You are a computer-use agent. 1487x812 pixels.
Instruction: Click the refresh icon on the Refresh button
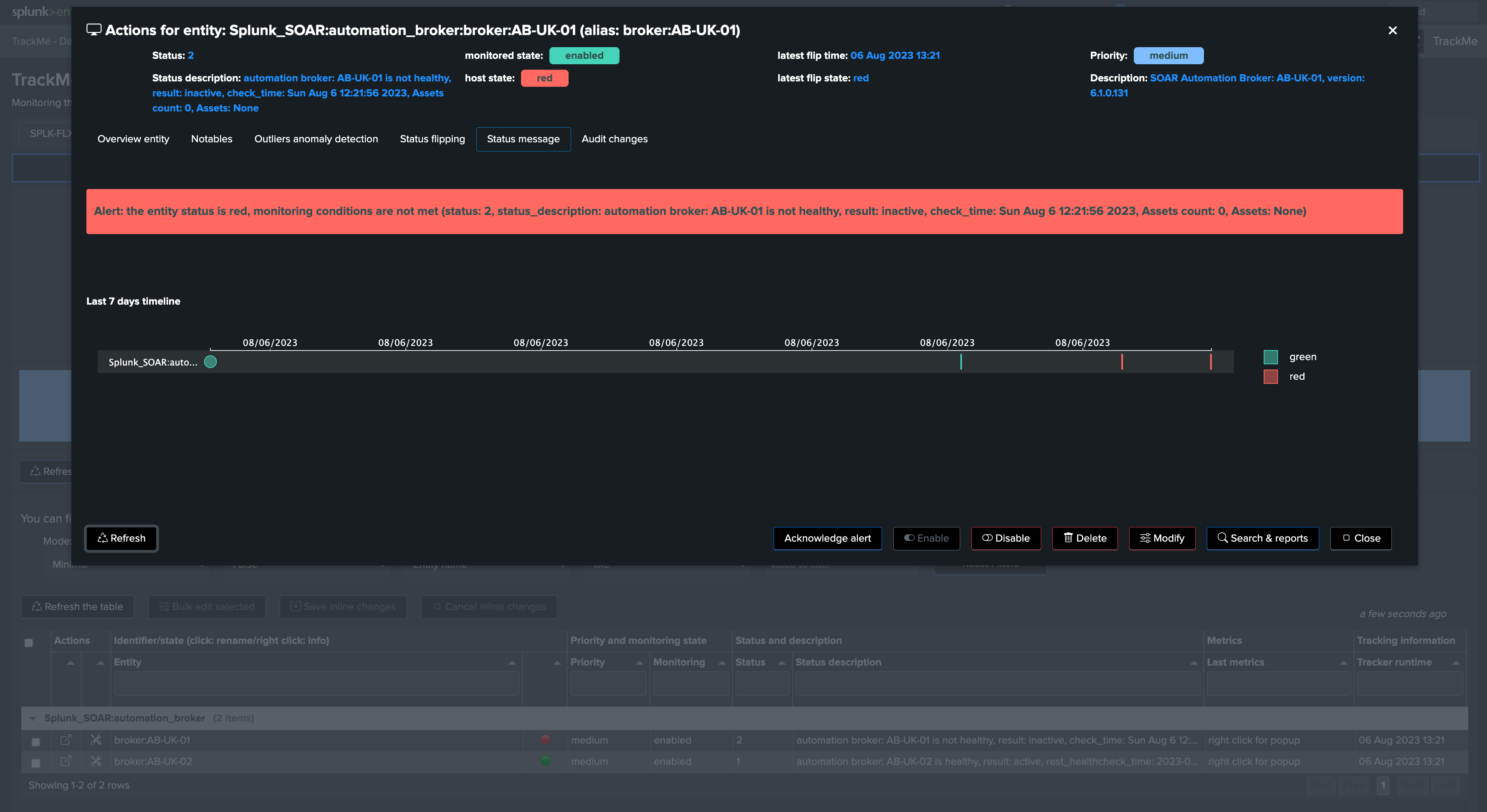tap(103, 538)
